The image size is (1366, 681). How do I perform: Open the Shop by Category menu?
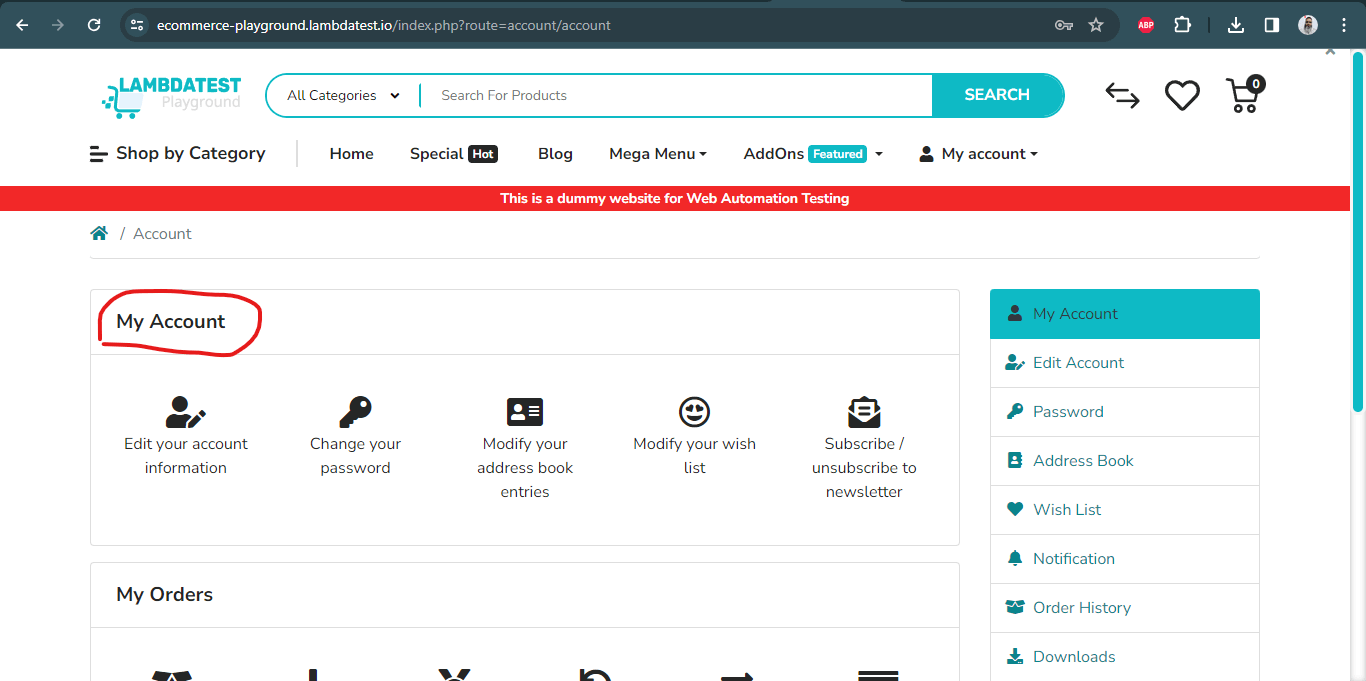pyautogui.click(x=178, y=154)
